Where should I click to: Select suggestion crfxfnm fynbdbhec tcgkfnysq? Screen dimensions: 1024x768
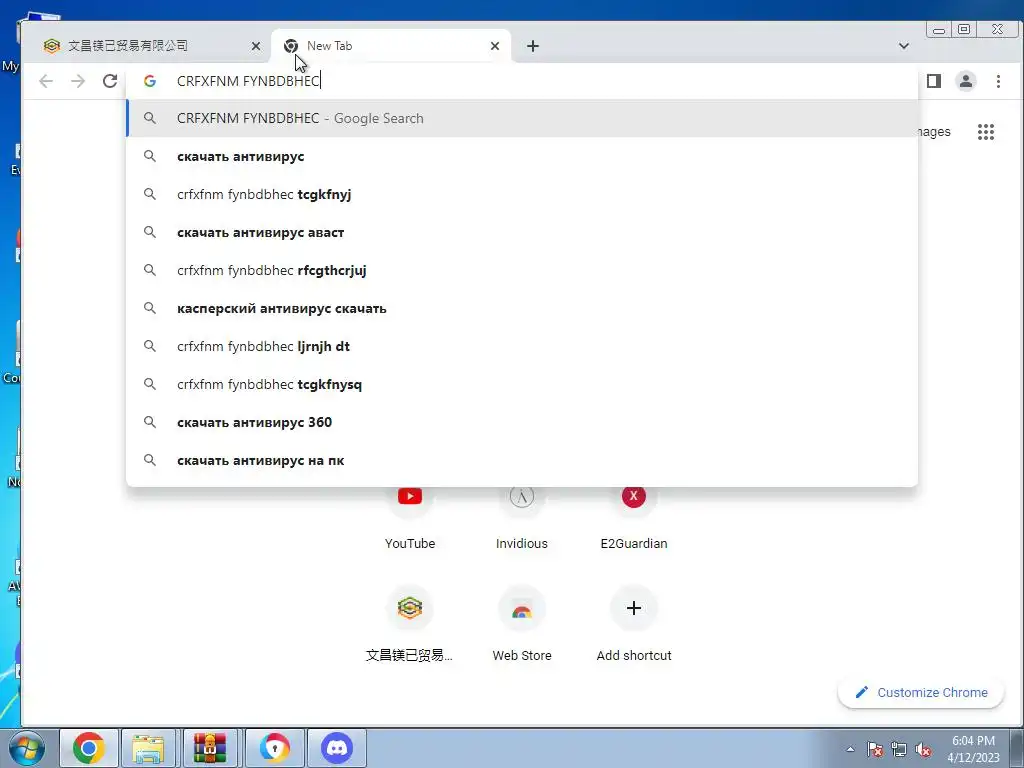[522, 384]
